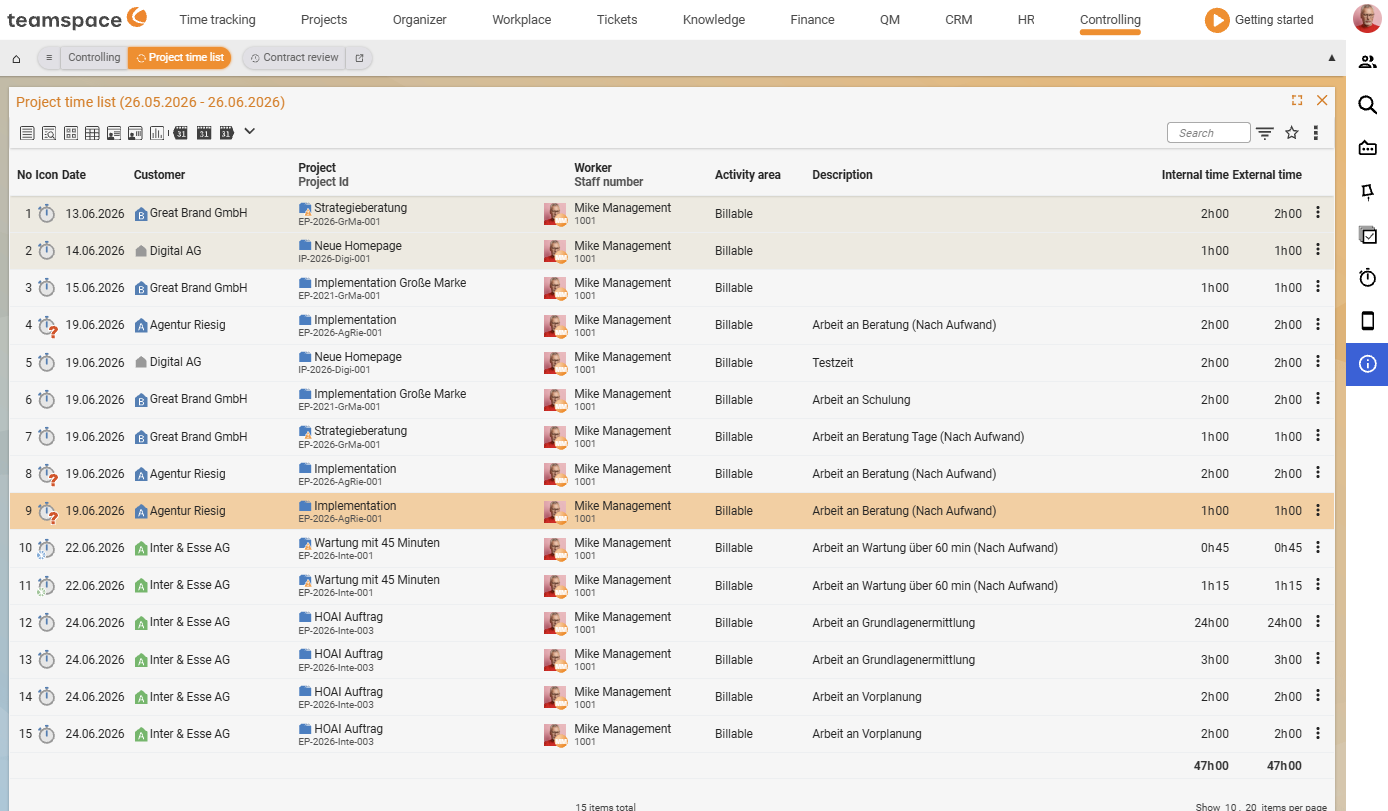This screenshot has height=811, width=1388.
Task: Open the Knowledge menu
Action: pos(714,20)
